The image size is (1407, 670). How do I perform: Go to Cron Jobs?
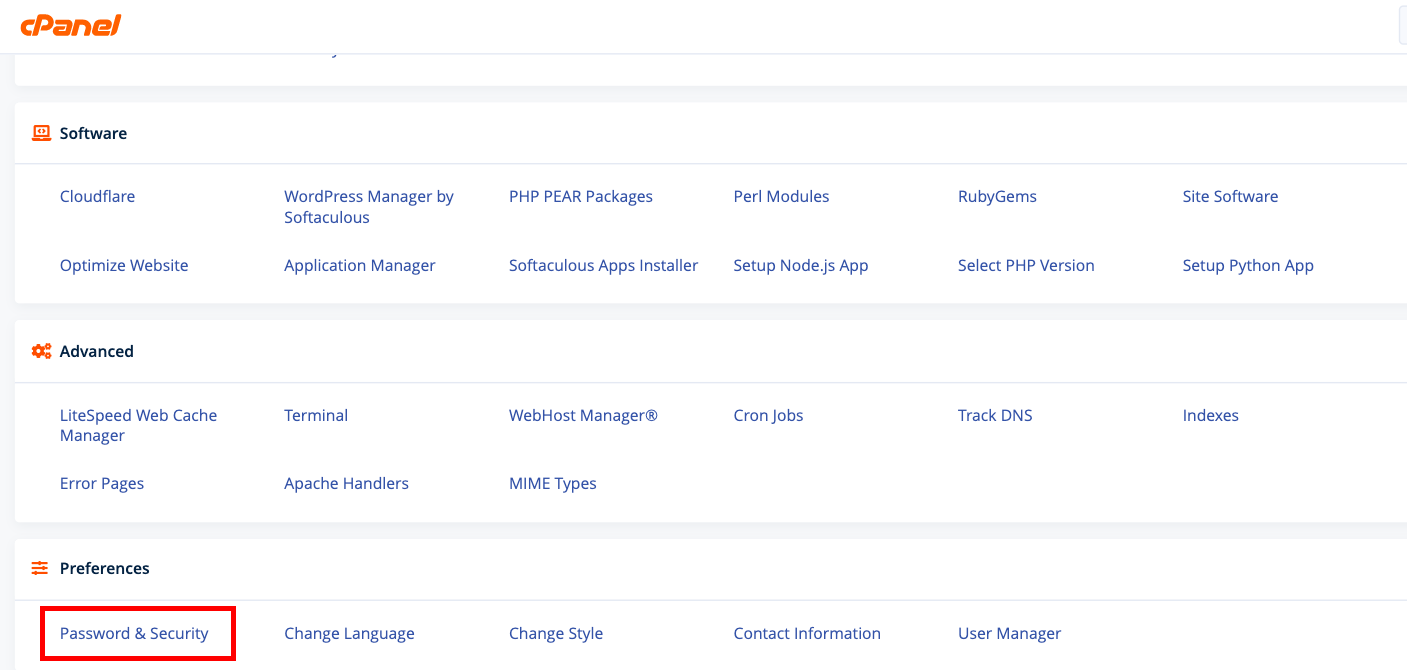[768, 415]
